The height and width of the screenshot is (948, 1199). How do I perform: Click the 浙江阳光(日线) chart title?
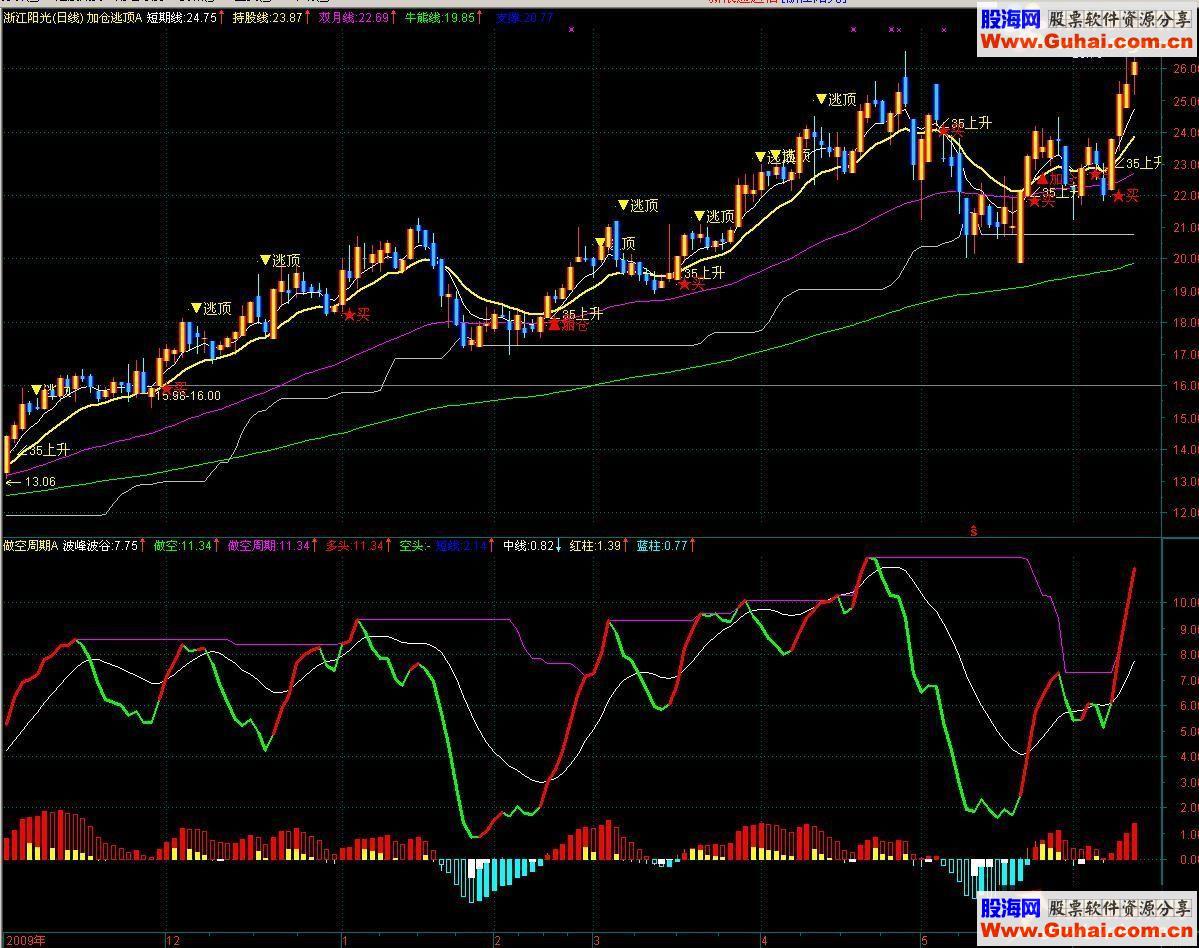43,18
